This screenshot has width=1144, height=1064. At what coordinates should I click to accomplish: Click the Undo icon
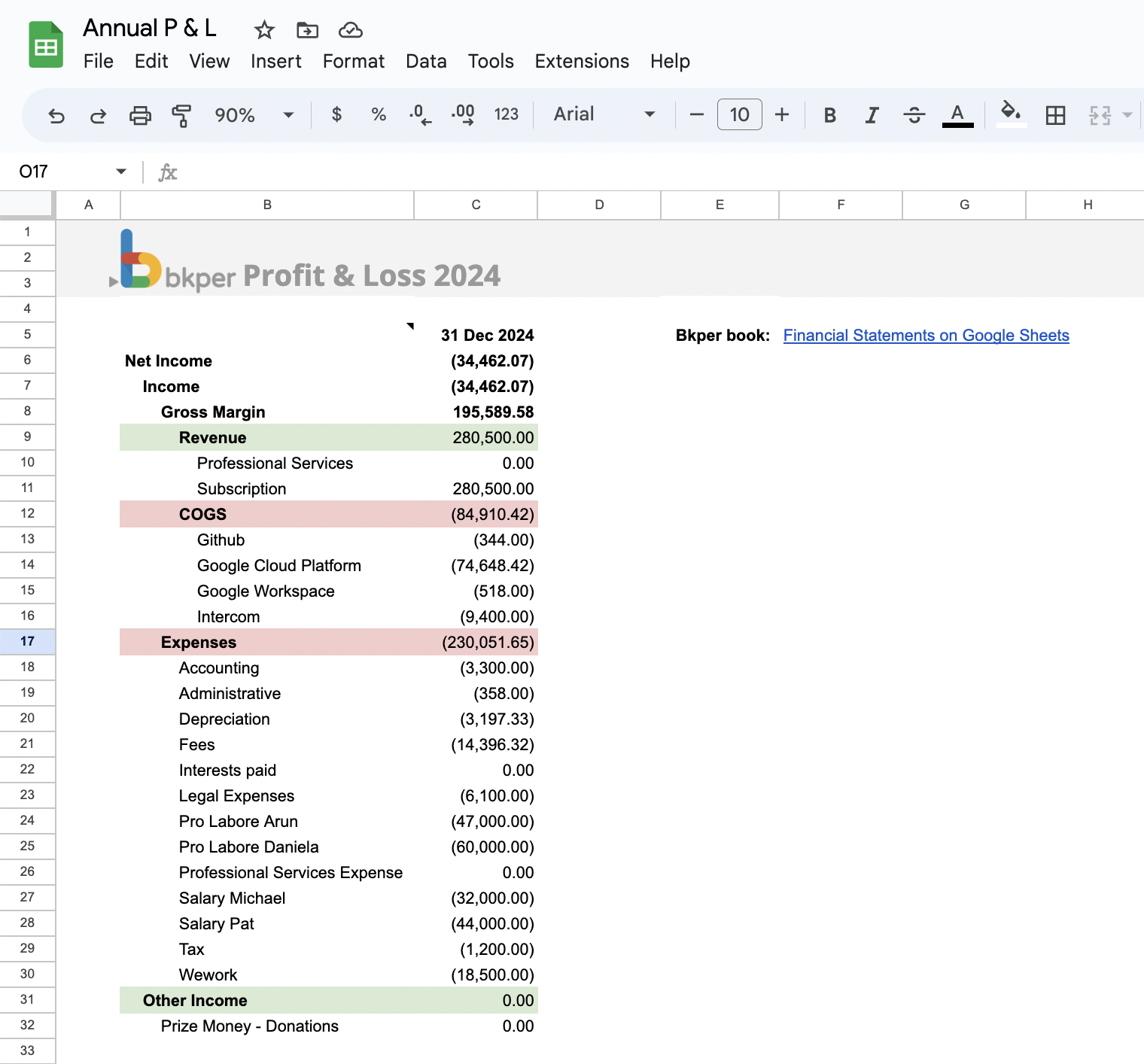(56, 114)
